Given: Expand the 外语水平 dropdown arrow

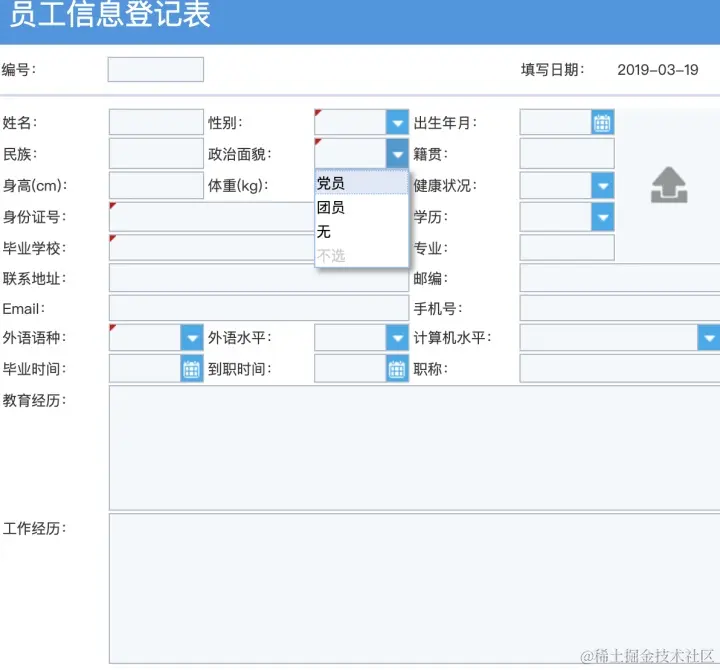Looking at the screenshot, I should 397,338.
